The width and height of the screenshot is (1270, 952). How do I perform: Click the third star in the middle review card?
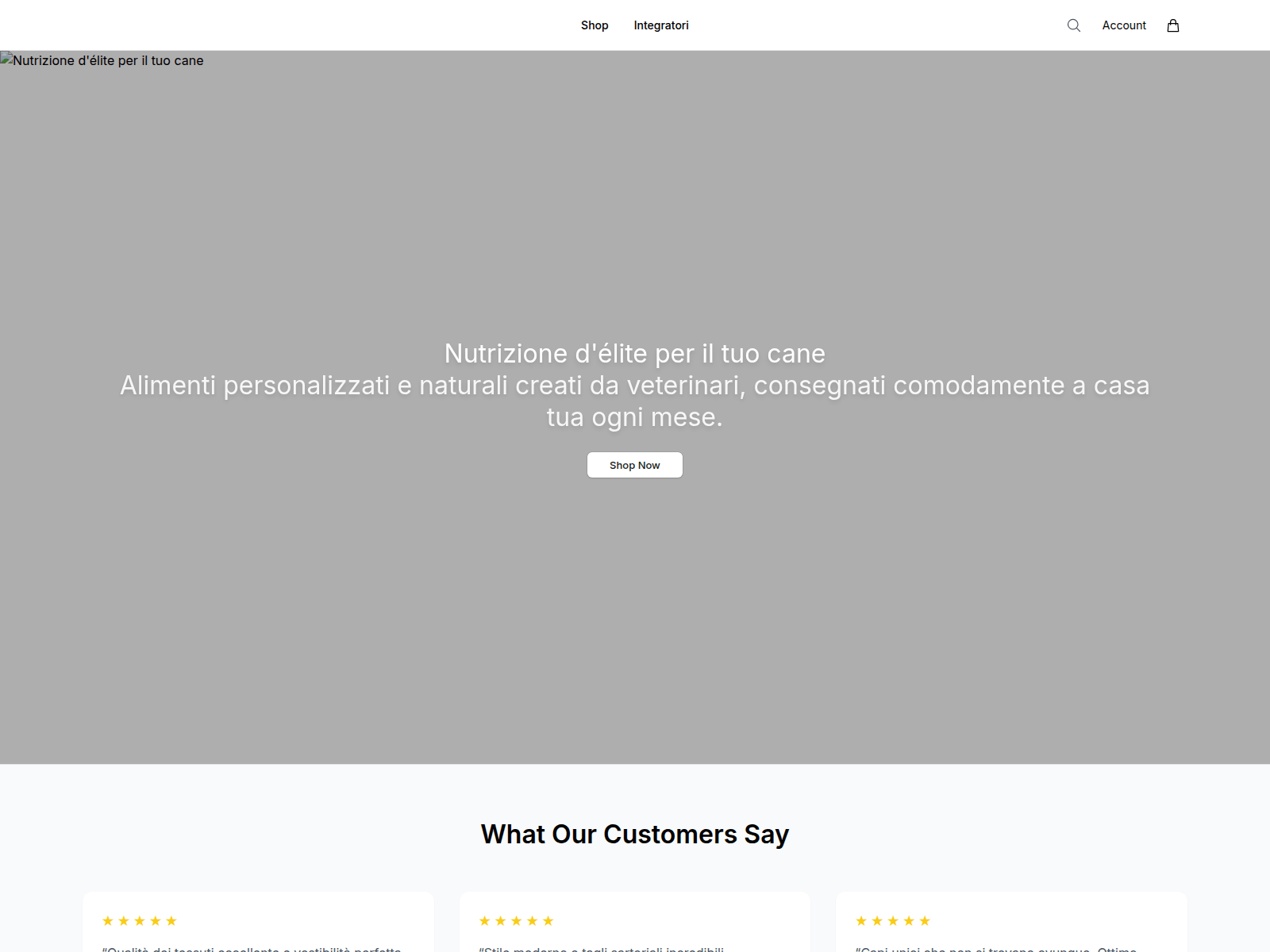[x=517, y=921]
